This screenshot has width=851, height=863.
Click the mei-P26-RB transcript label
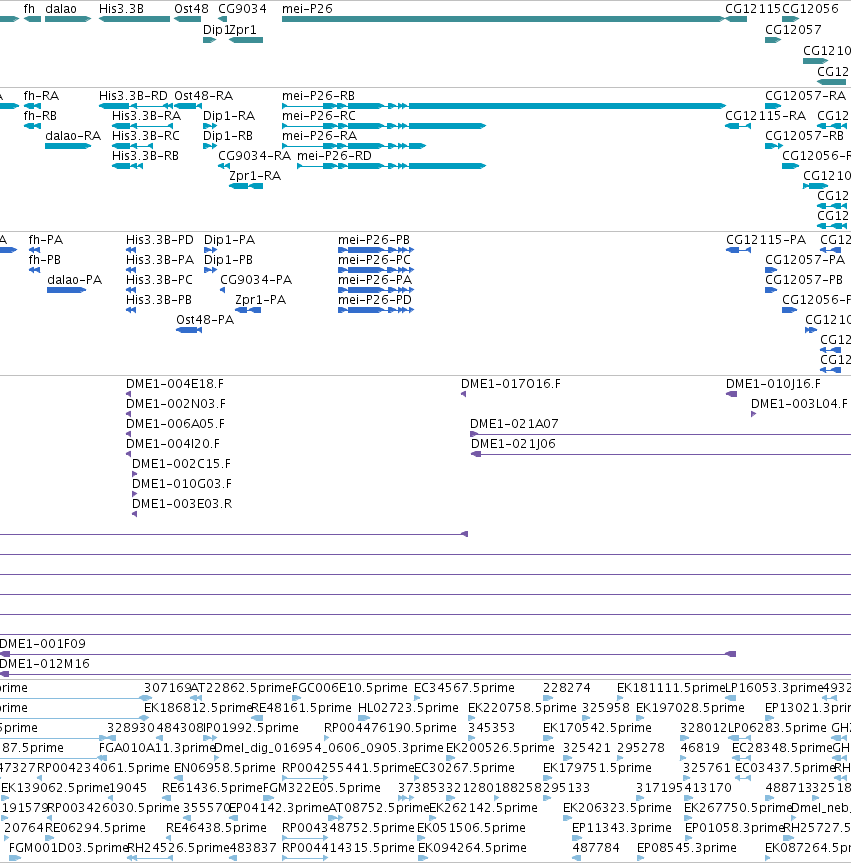pyautogui.click(x=318, y=96)
